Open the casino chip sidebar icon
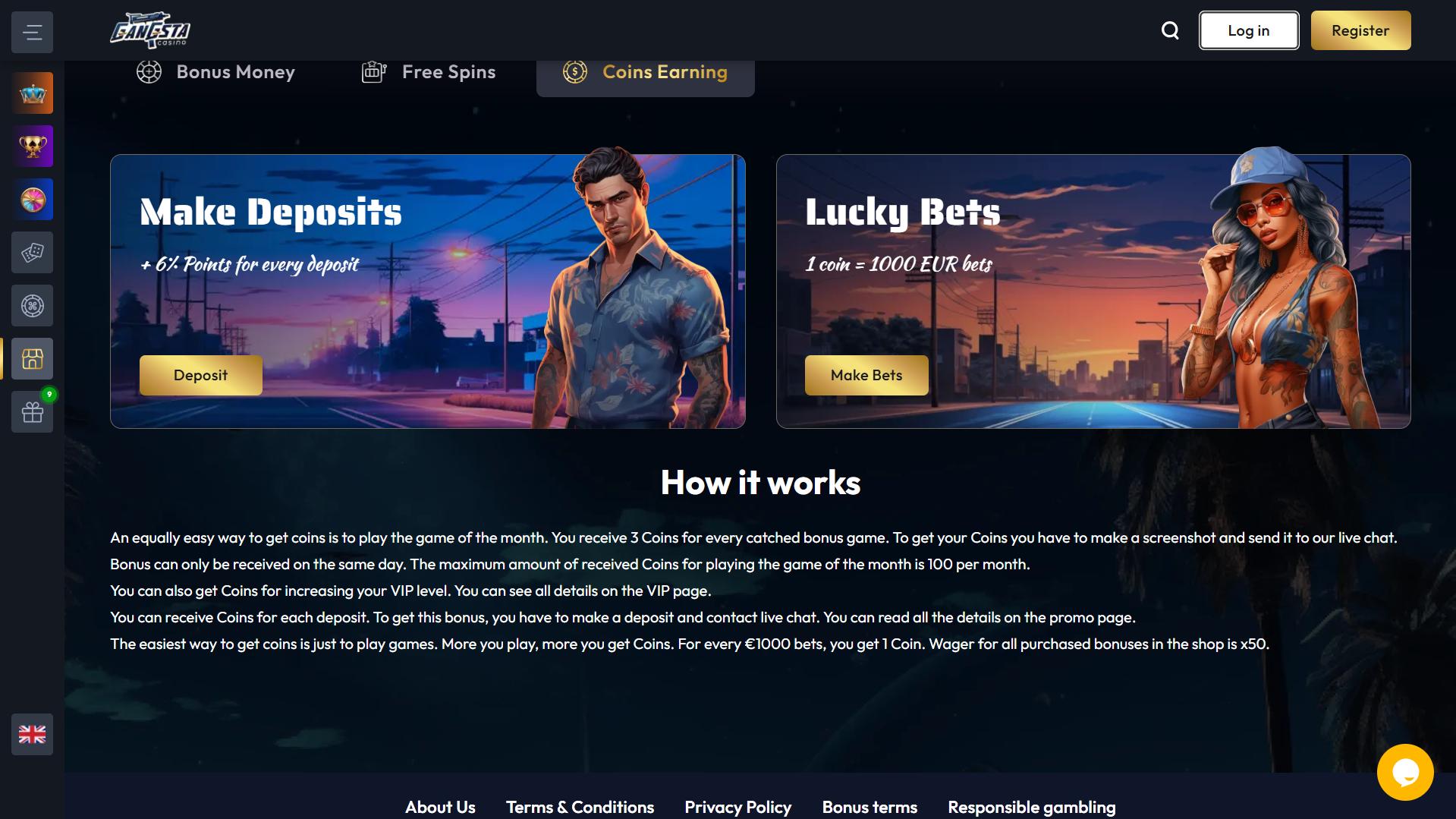The width and height of the screenshot is (1456, 819). point(32,306)
